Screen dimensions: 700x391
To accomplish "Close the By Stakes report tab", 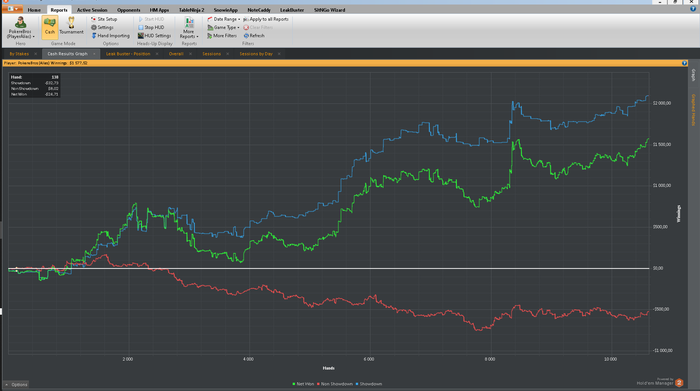I will tap(36, 54).
